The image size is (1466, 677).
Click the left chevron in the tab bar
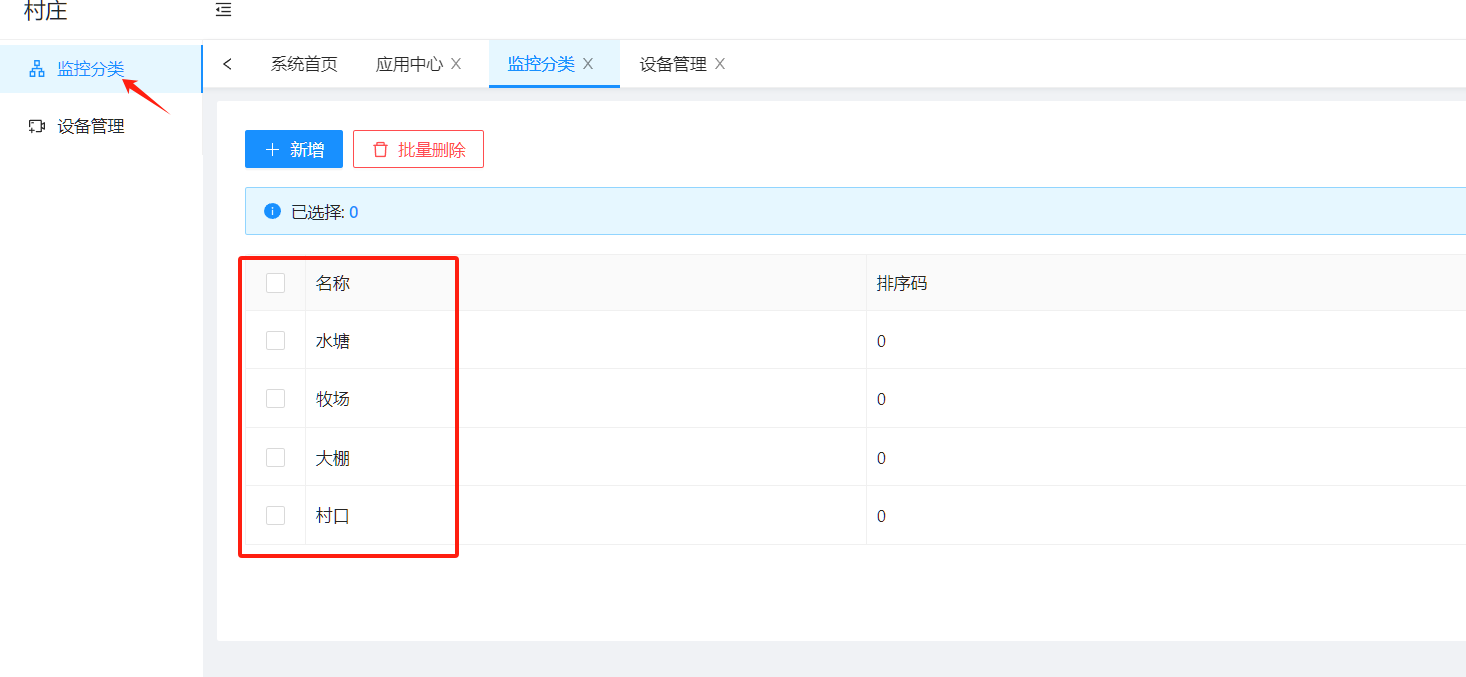pos(228,62)
